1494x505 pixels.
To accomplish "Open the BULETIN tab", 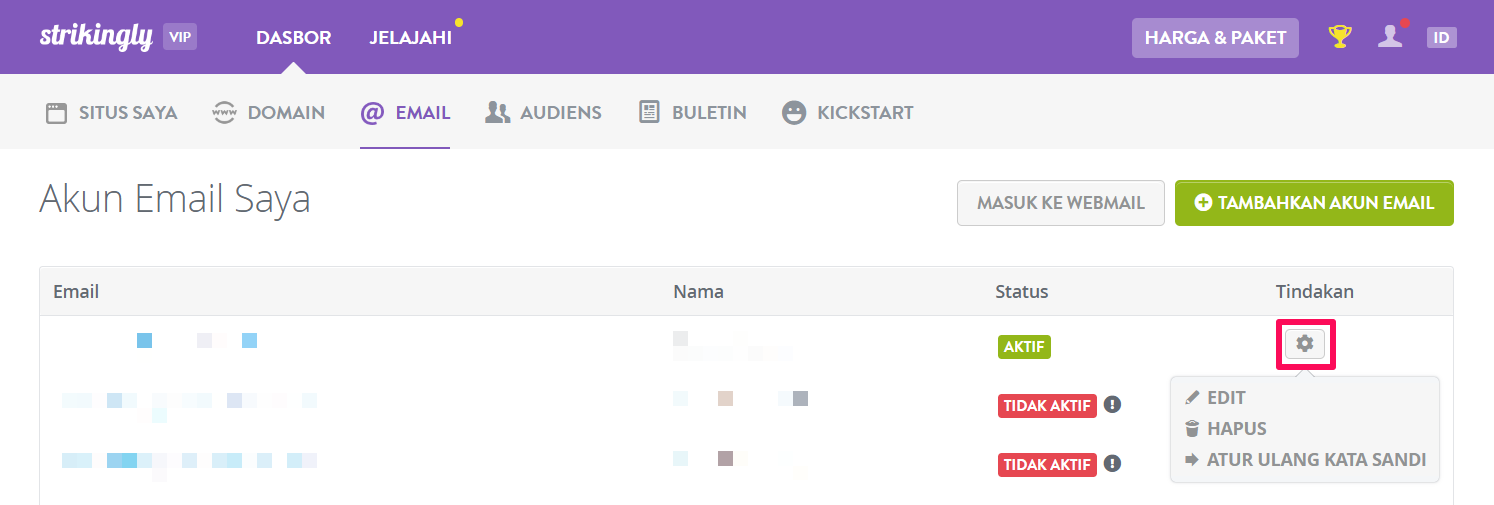I will (693, 112).
